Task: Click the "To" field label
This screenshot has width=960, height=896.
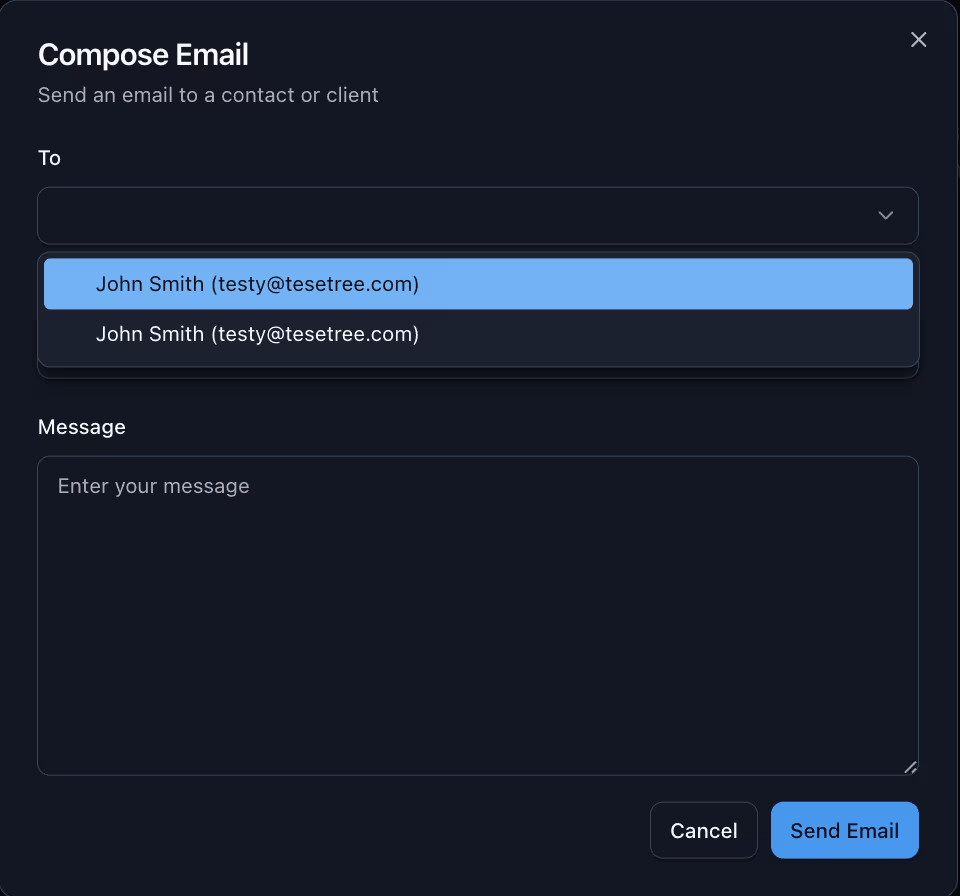Action: [x=49, y=158]
